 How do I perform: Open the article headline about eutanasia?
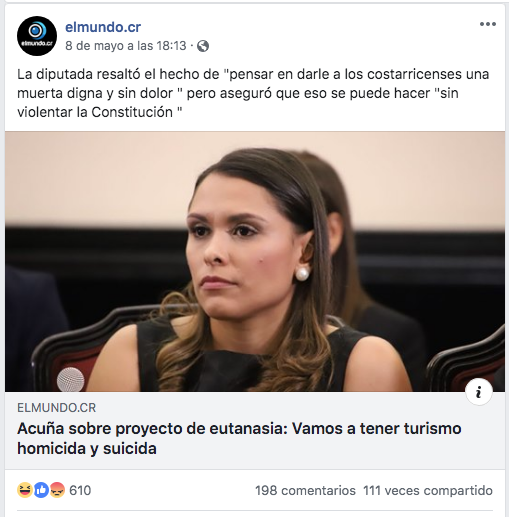click(239, 438)
